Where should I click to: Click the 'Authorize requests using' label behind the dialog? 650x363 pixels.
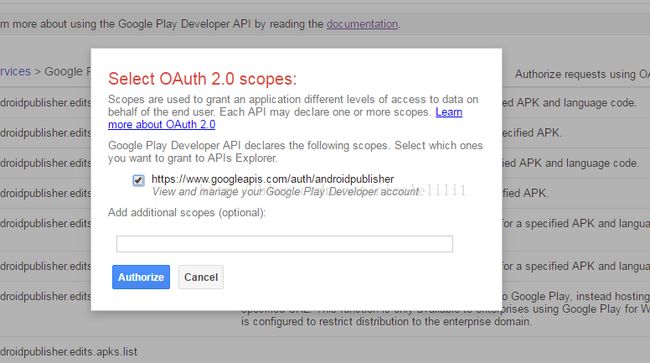582,74
